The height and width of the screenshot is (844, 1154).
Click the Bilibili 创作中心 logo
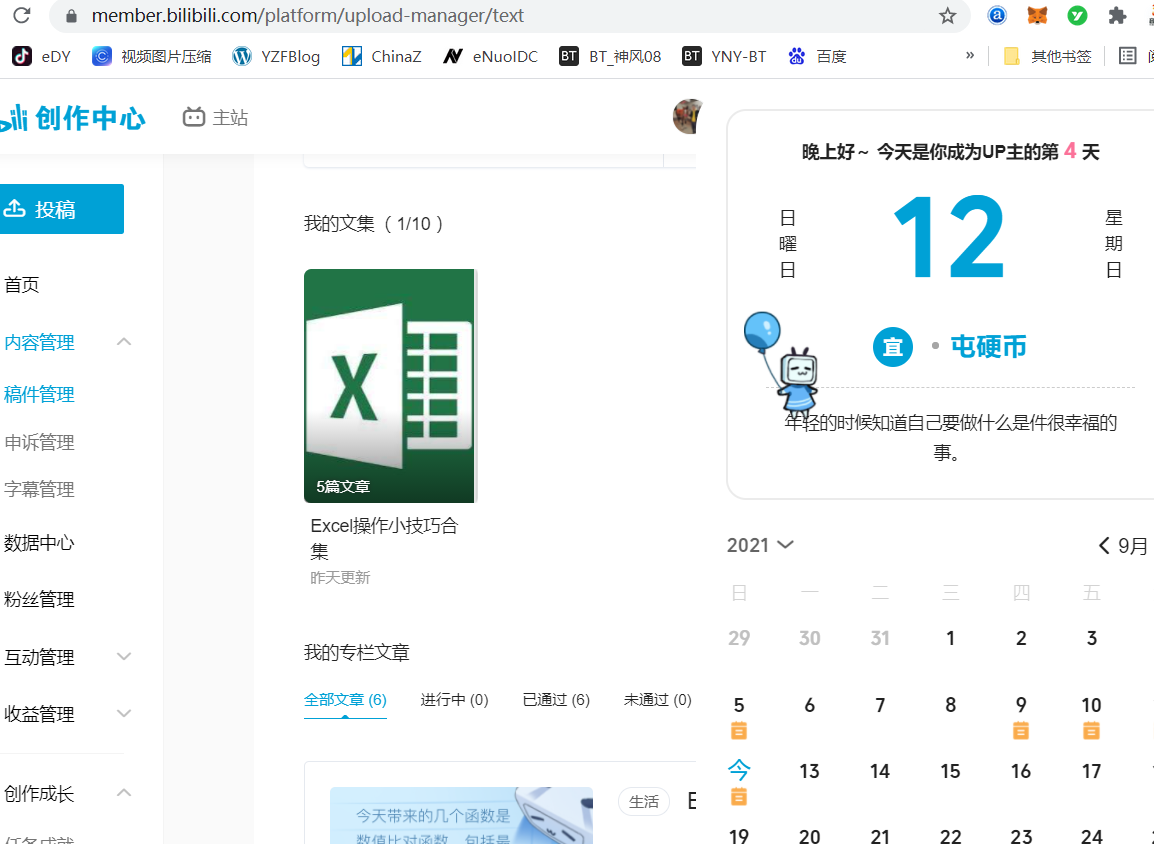pyautogui.click(x=73, y=118)
